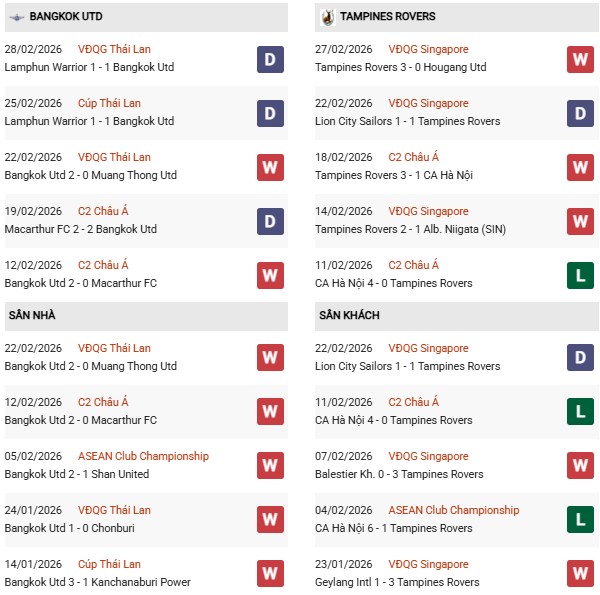Image resolution: width=600 pixels, height=595 pixels.
Task: Open Bangkok Utd 3-1 Kanchanaburi Power match
Action: (97, 582)
